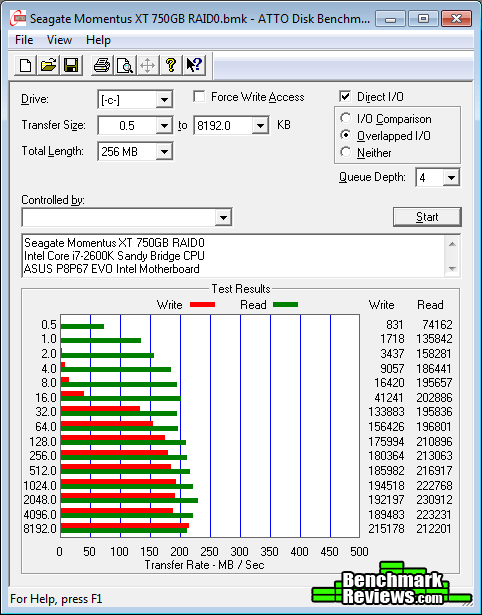Click the ATTO application icon in title bar
The image size is (482, 615).
coord(18,18)
